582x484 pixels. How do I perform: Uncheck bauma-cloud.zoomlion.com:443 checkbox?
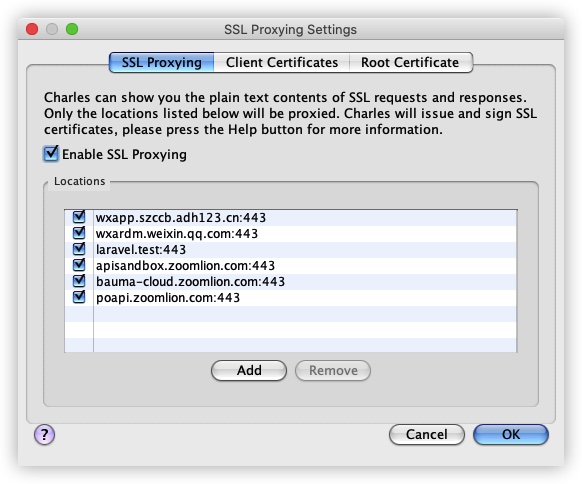click(79, 281)
